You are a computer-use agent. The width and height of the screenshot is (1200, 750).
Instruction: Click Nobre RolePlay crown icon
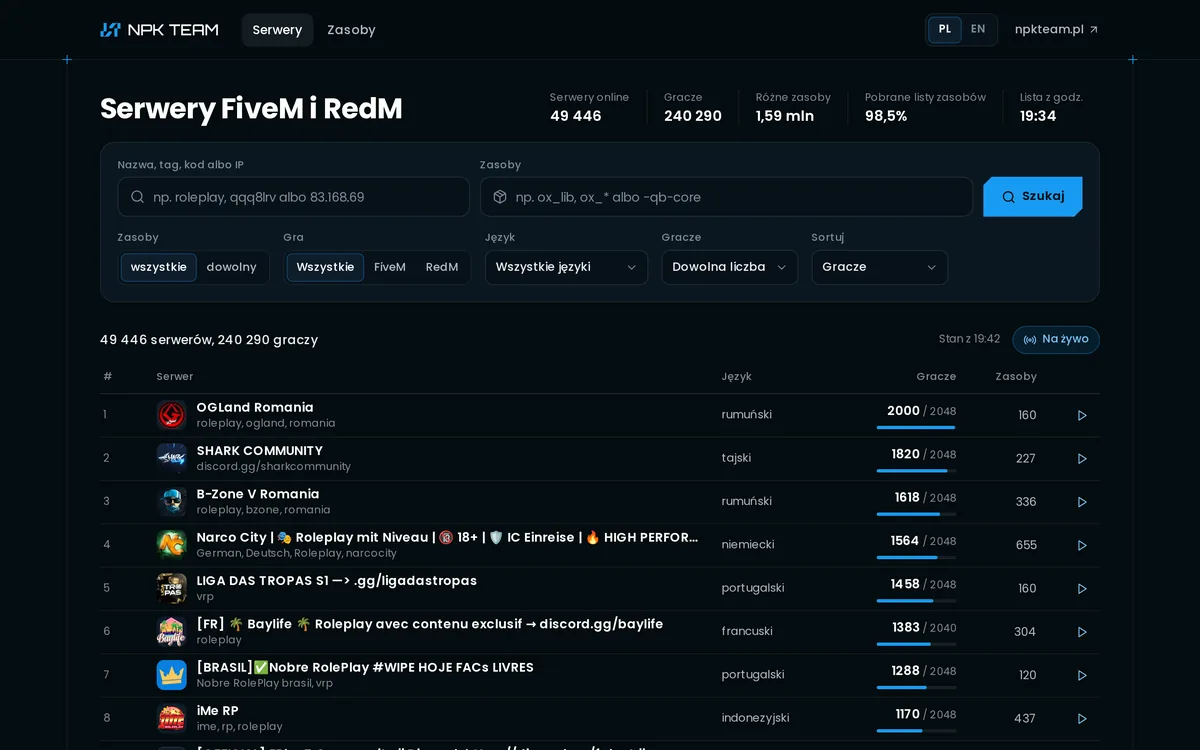172,675
